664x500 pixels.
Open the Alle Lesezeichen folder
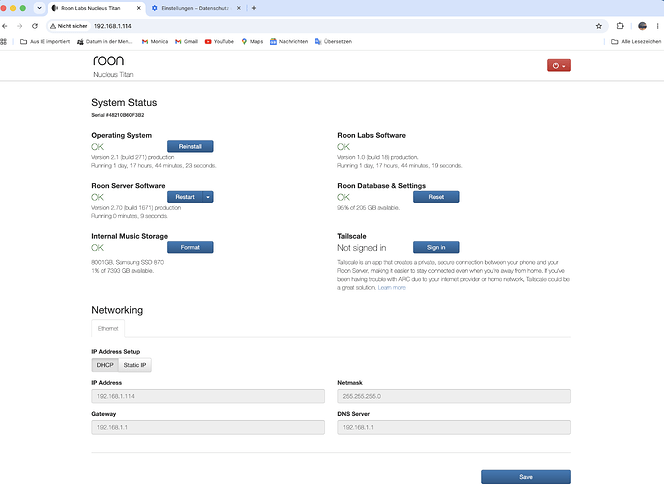[636, 41]
